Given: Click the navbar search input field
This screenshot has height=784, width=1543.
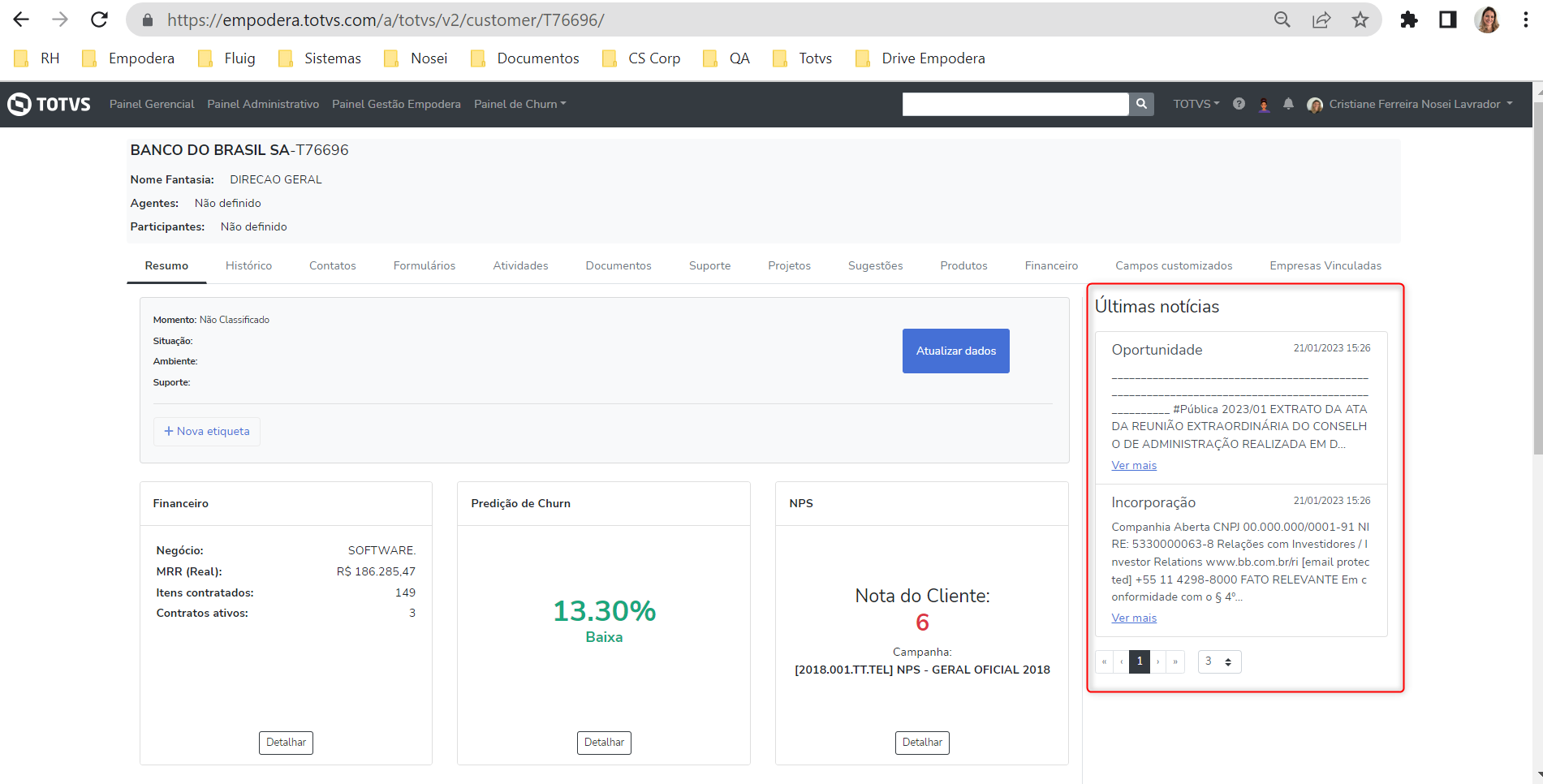Looking at the screenshot, I should coord(1015,104).
